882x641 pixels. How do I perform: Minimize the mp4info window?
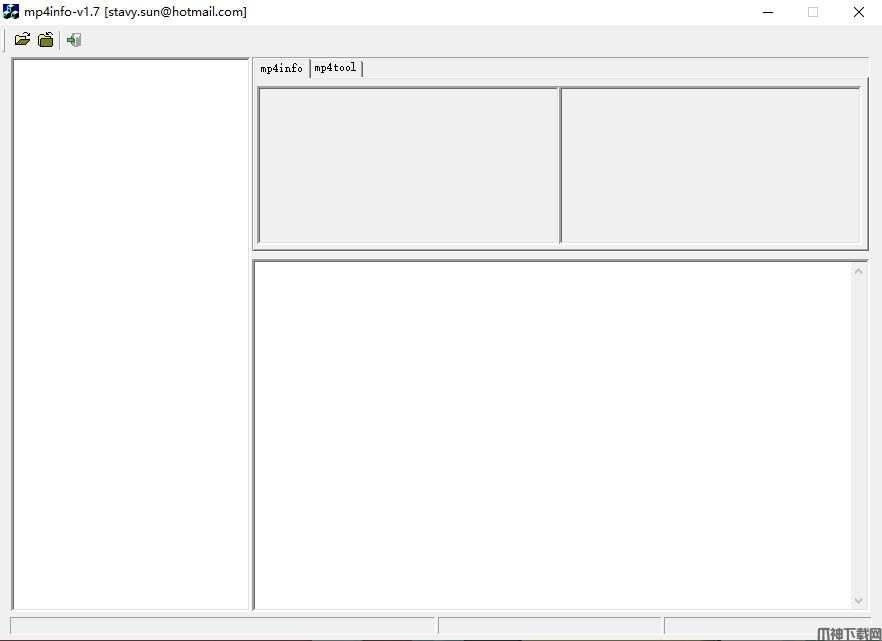click(768, 12)
